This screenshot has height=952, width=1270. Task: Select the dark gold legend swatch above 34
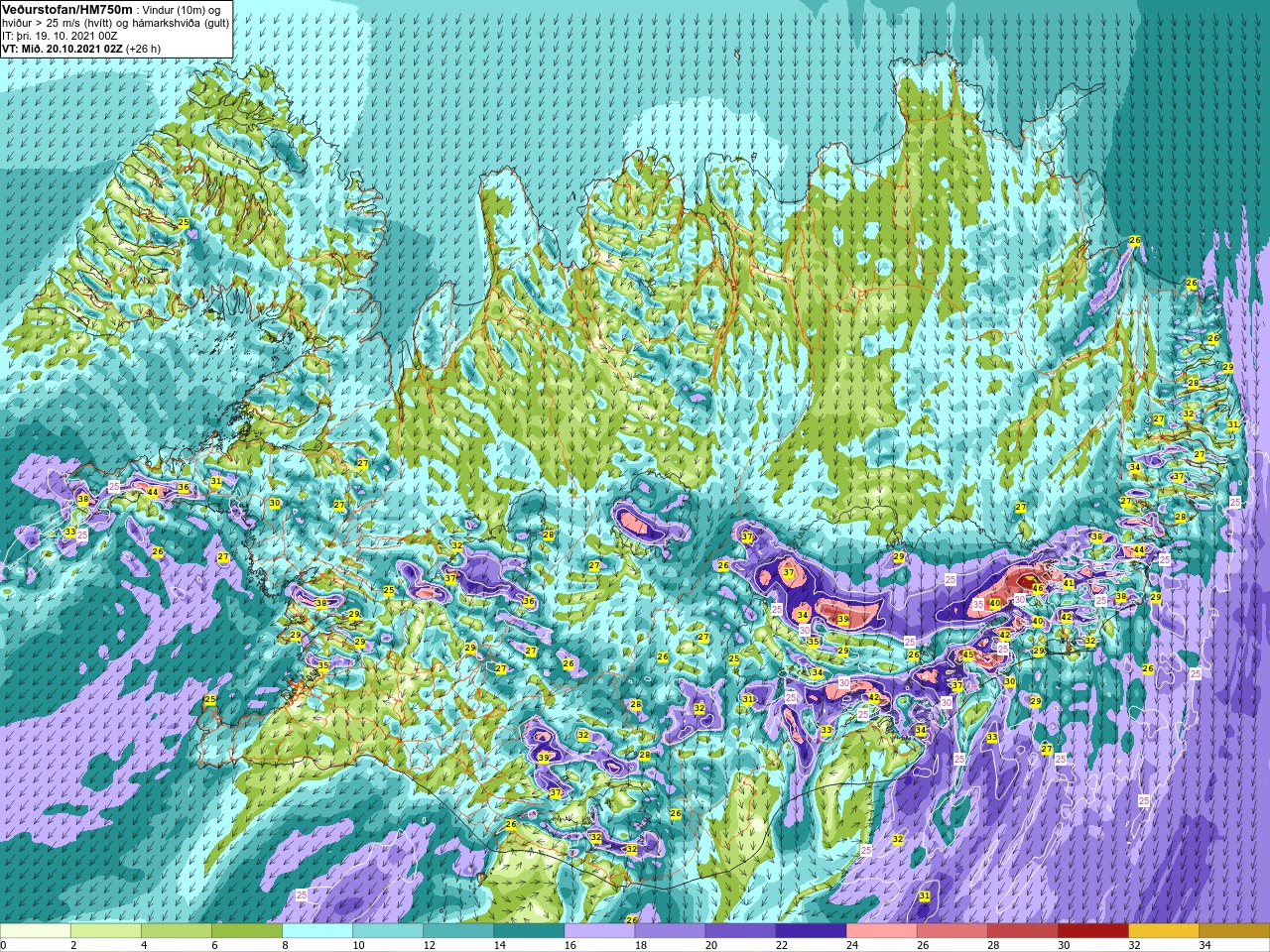coord(1233,931)
